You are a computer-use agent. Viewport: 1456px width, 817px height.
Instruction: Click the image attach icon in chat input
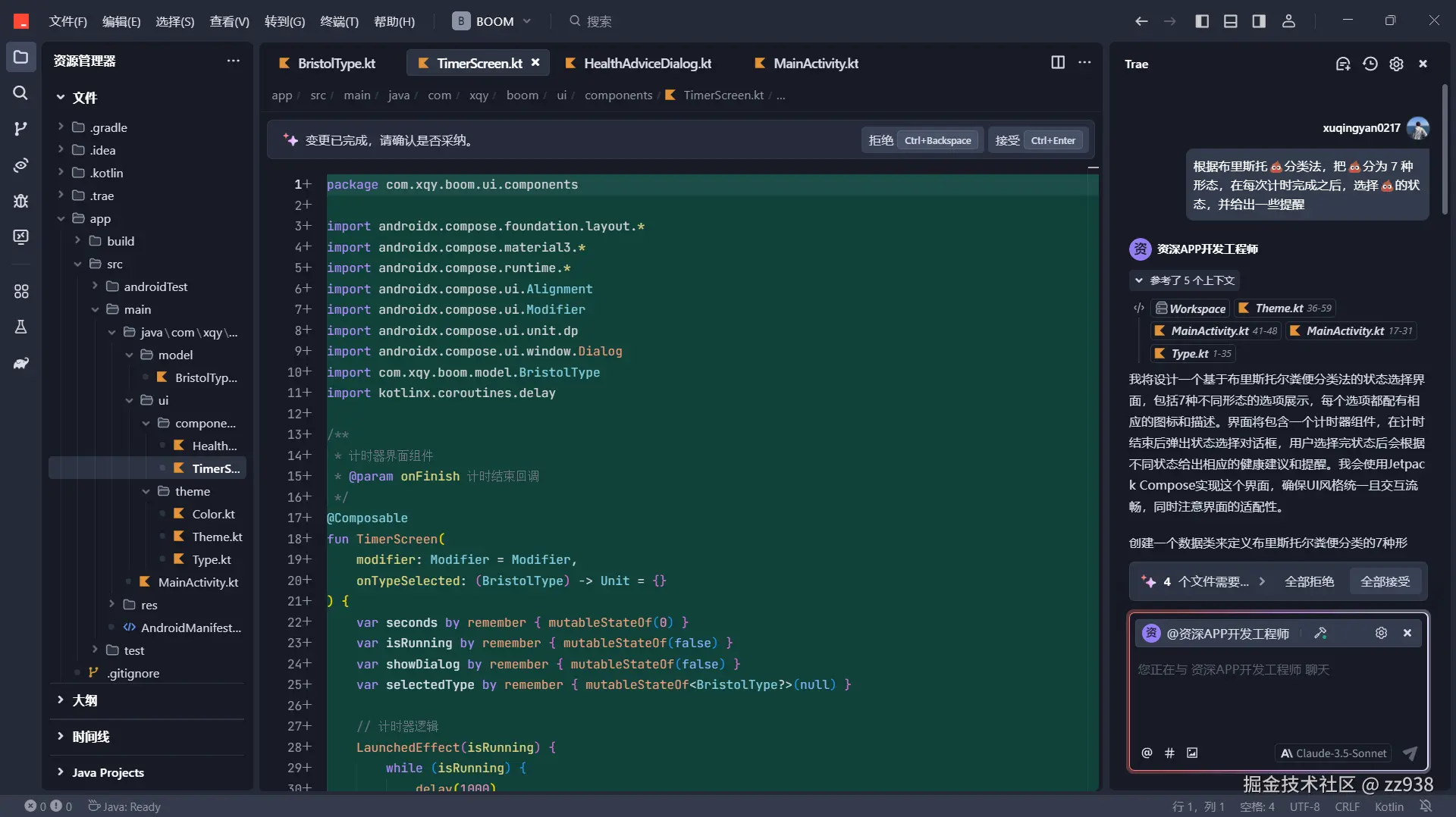click(x=1192, y=753)
